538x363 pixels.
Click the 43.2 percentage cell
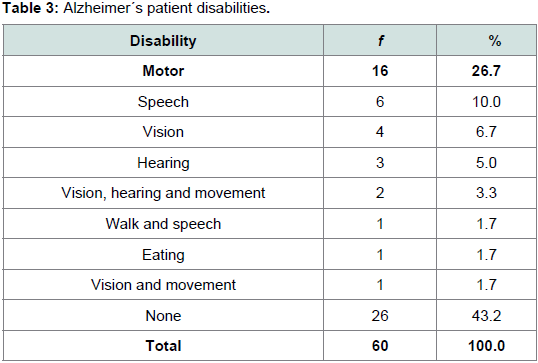(x=486, y=316)
